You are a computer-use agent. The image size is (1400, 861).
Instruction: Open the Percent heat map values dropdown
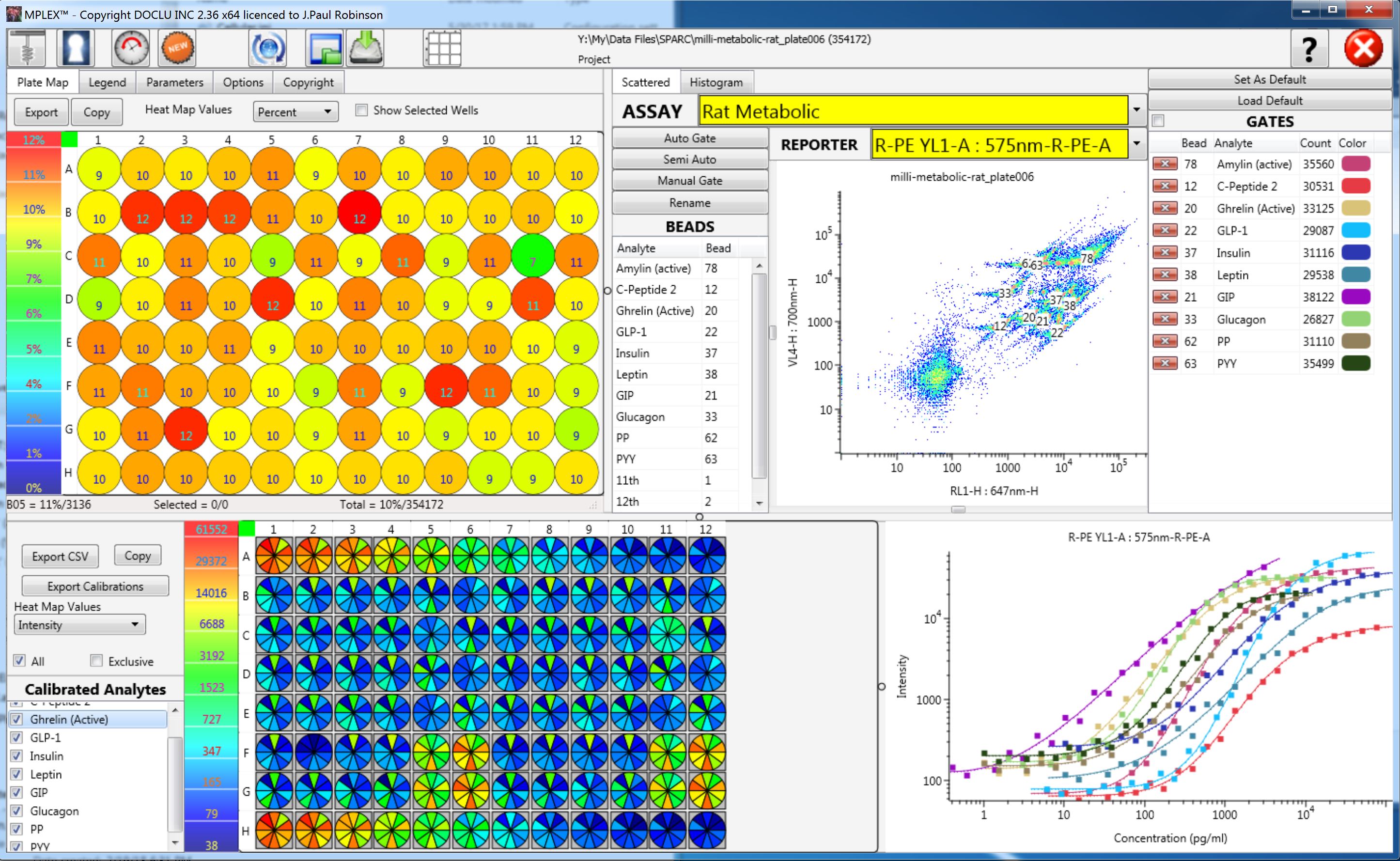[x=295, y=111]
